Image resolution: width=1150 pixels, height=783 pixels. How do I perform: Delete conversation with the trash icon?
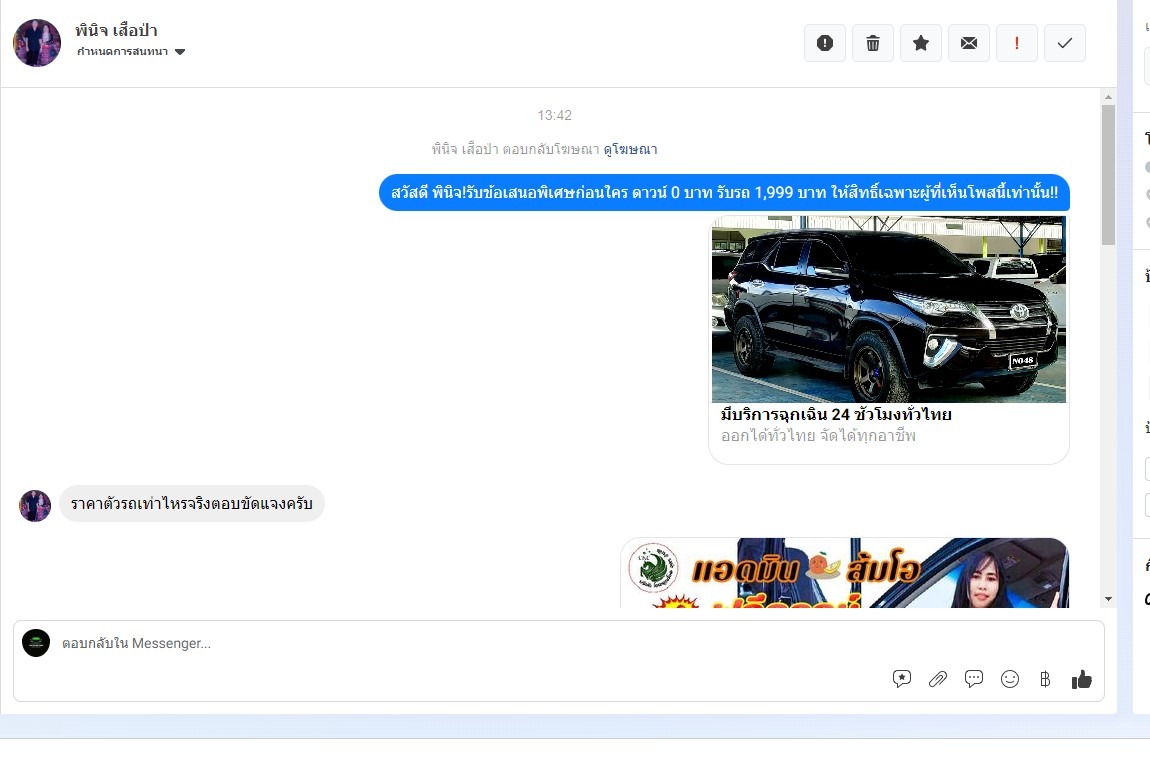873,43
